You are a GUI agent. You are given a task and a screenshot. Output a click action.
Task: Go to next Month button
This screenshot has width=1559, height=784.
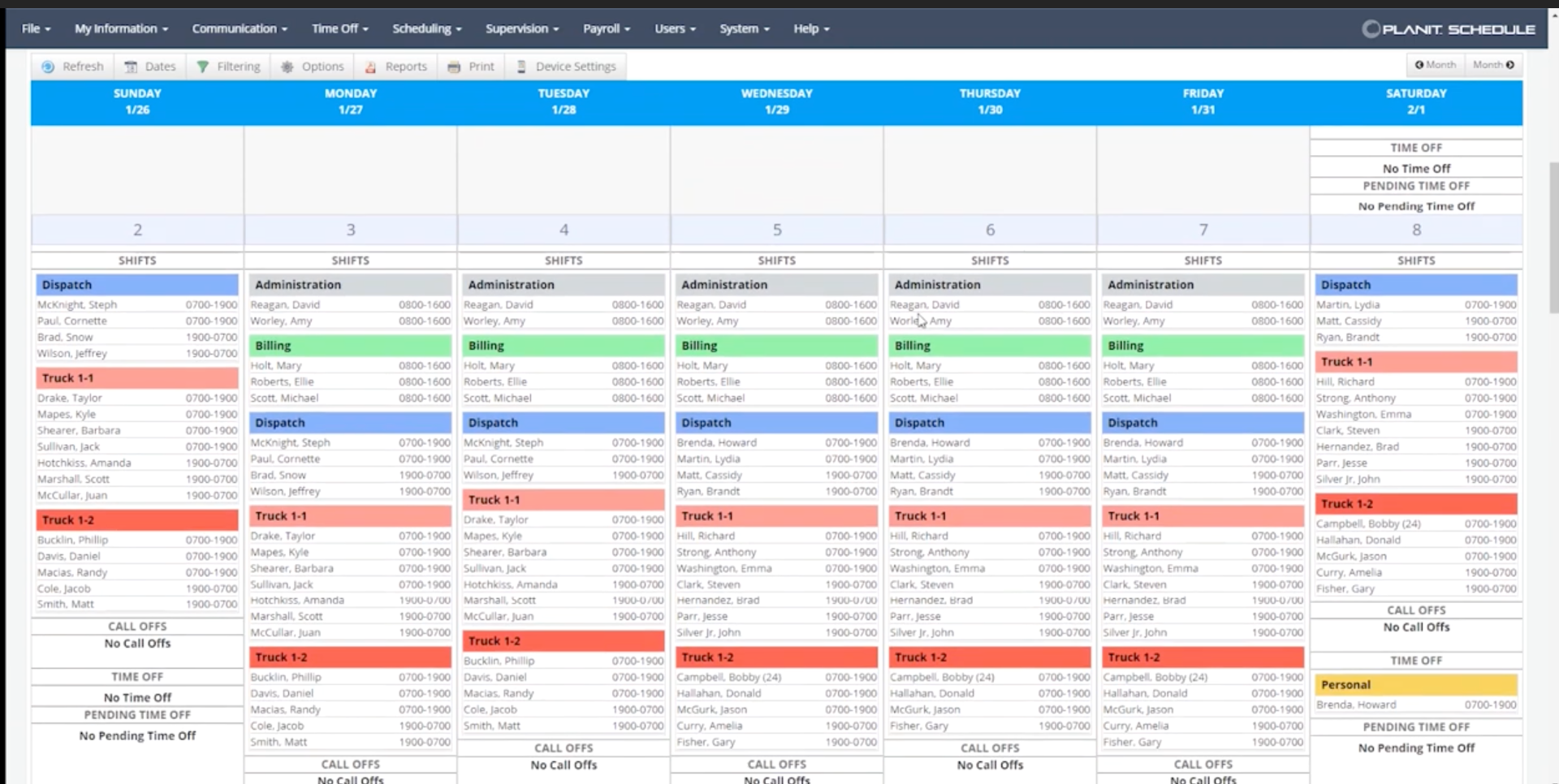pyautogui.click(x=1493, y=65)
